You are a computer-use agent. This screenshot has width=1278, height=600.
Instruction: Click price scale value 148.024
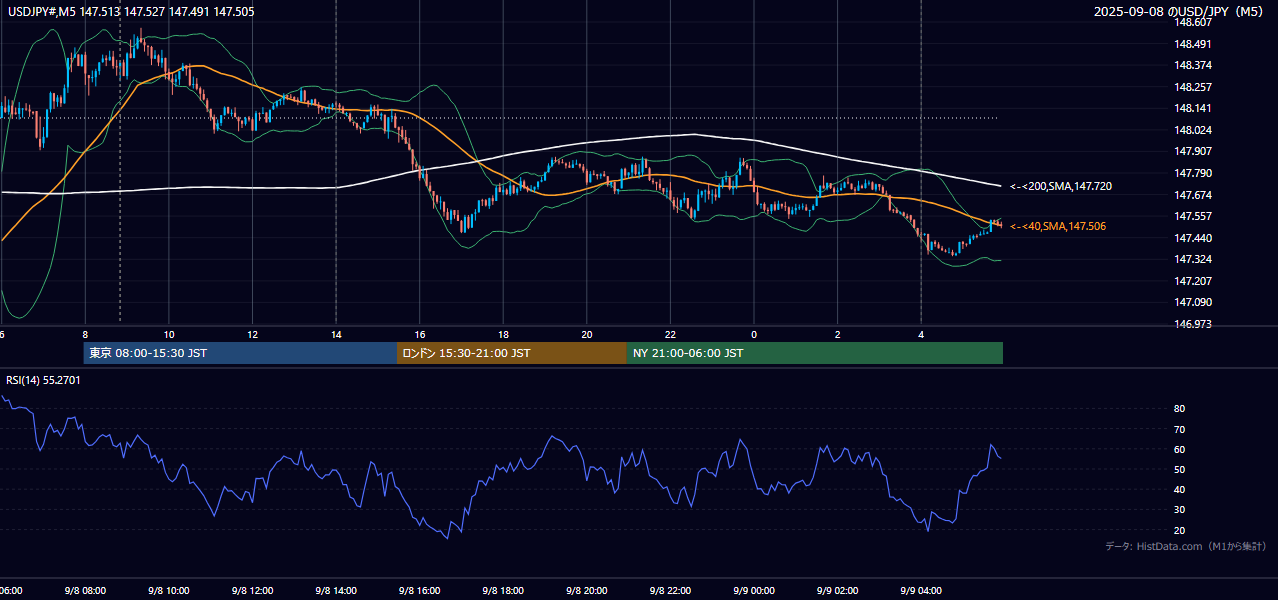[1194, 130]
